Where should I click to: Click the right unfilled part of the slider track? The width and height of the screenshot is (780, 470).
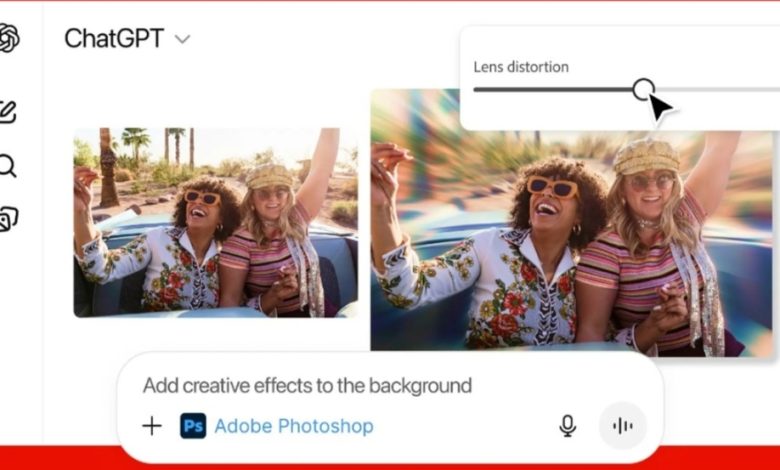click(x=720, y=89)
